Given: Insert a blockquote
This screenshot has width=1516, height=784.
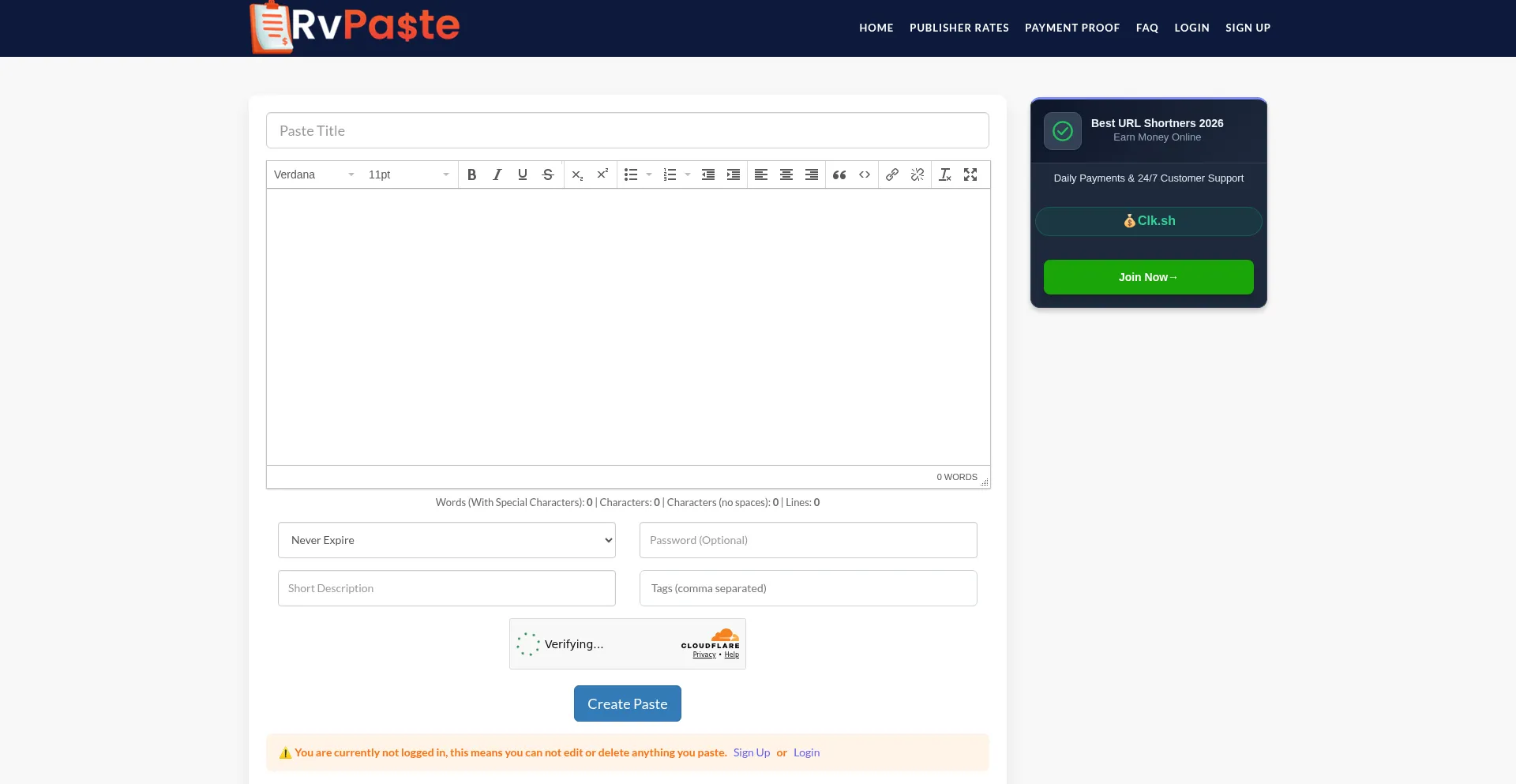Looking at the screenshot, I should tap(839, 174).
